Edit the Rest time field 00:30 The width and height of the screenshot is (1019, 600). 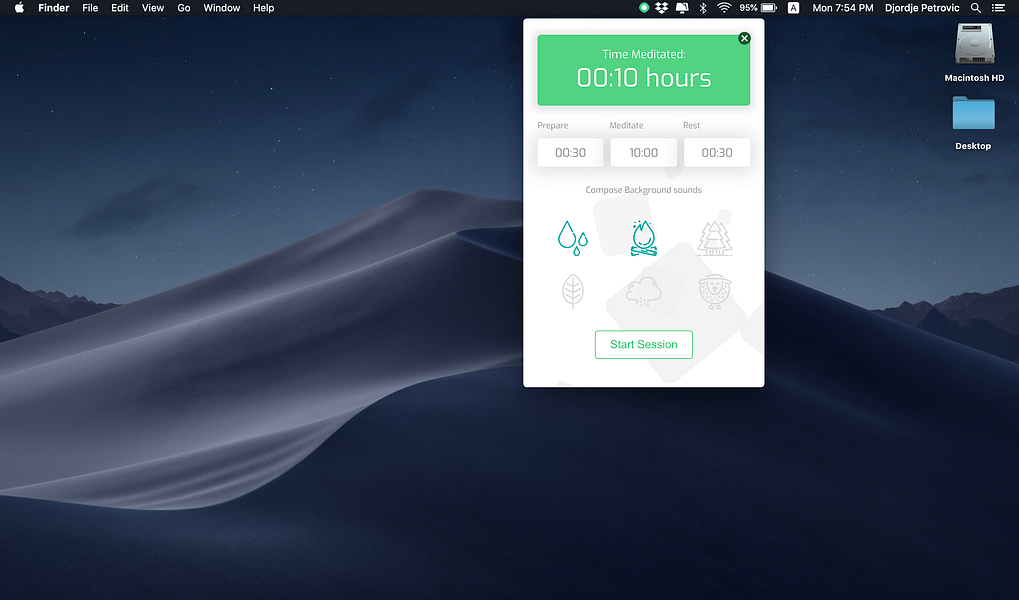click(x=717, y=153)
